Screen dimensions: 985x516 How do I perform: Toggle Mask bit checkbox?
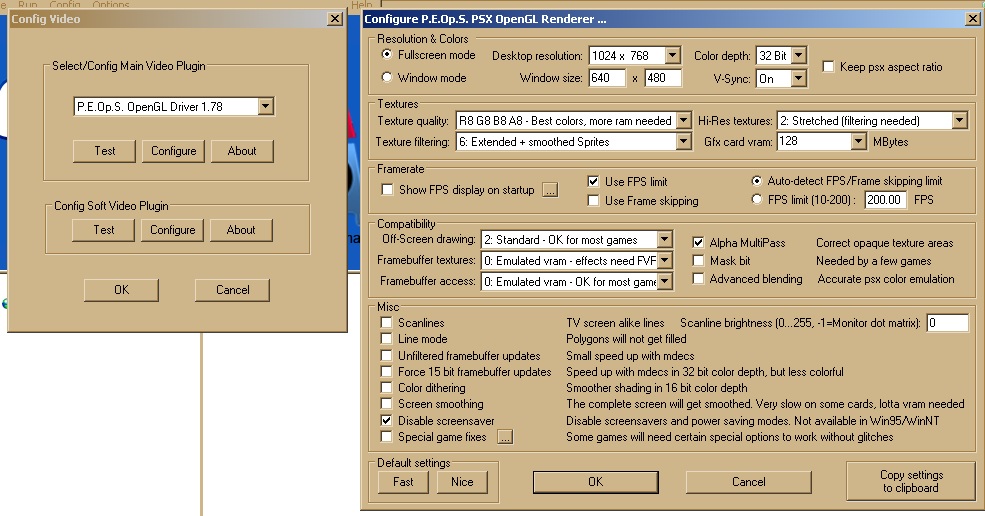point(698,260)
